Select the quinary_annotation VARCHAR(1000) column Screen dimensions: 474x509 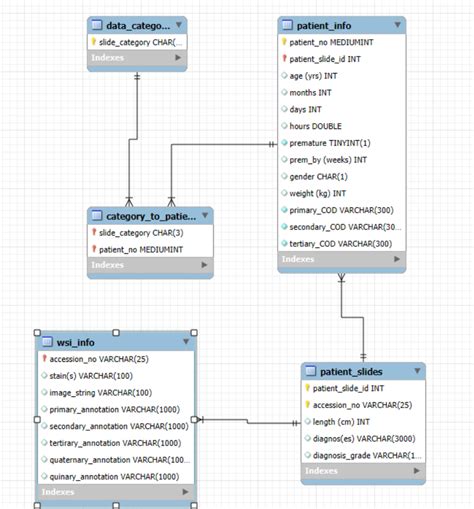point(116,477)
